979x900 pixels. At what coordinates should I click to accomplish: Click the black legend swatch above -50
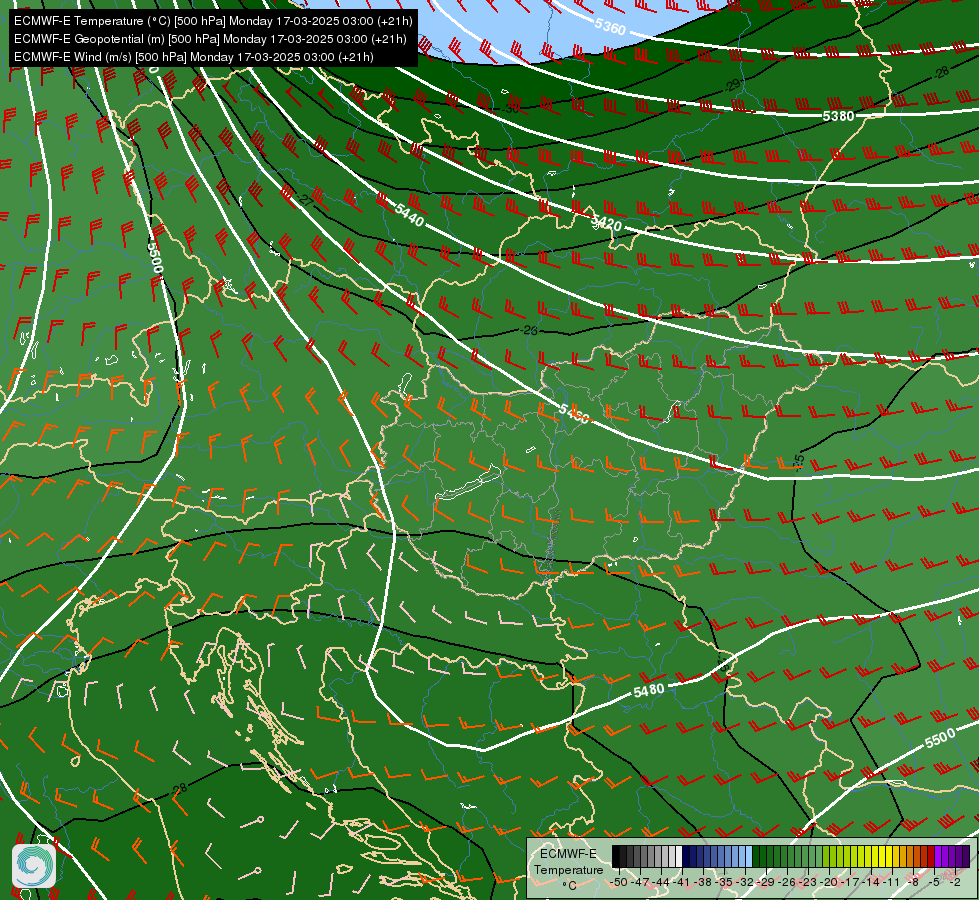pos(616,856)
